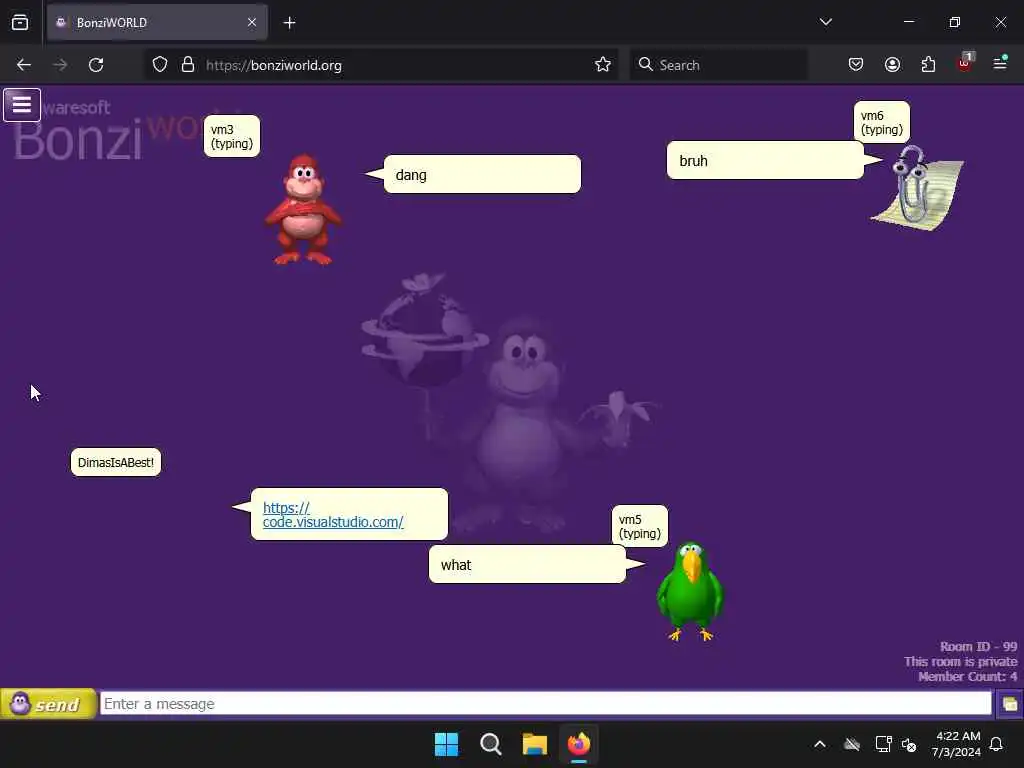Open the code.visualstudio.com link
1024x768 pixels.
[x=333, y=515]
